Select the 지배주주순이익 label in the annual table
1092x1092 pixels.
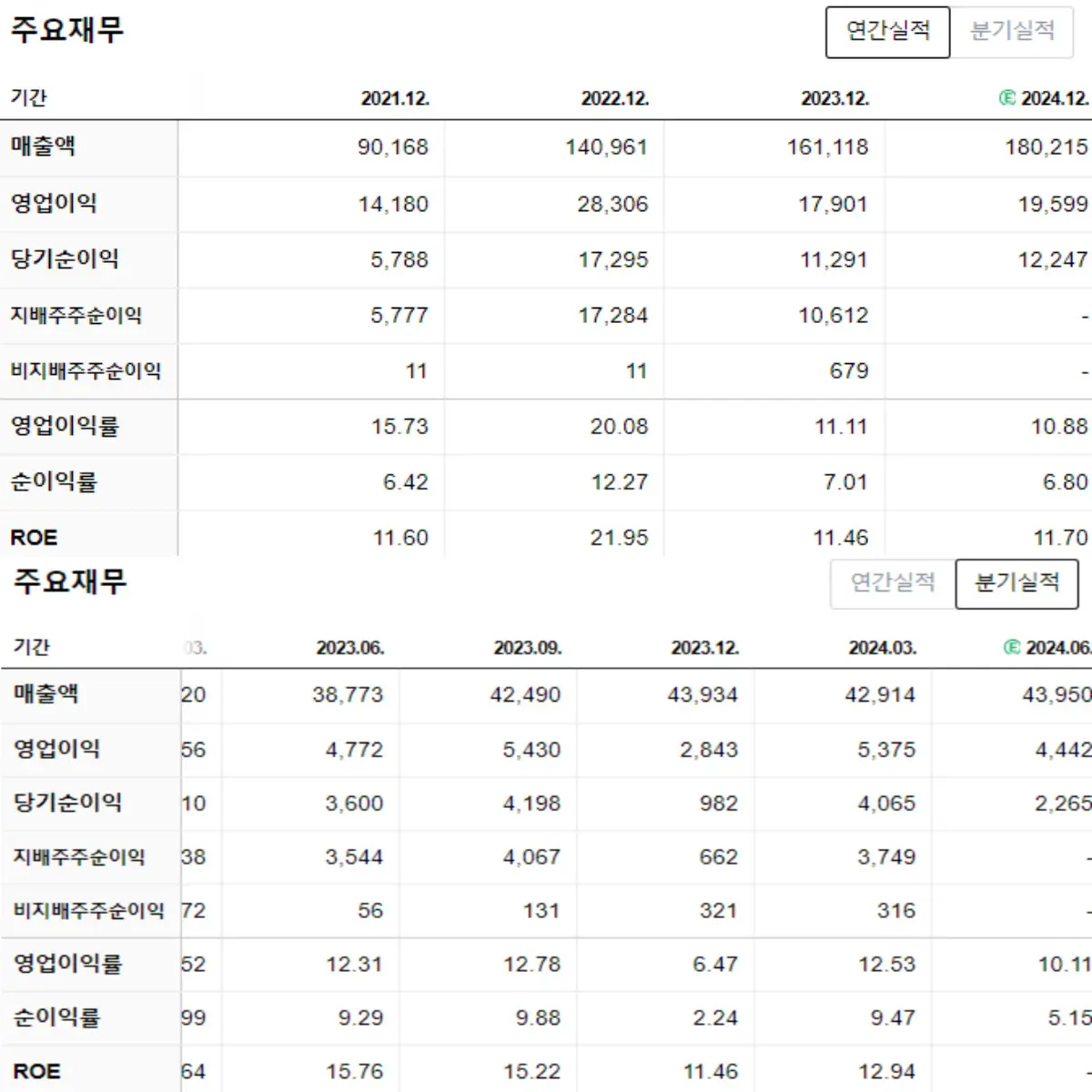coord(76,316)
